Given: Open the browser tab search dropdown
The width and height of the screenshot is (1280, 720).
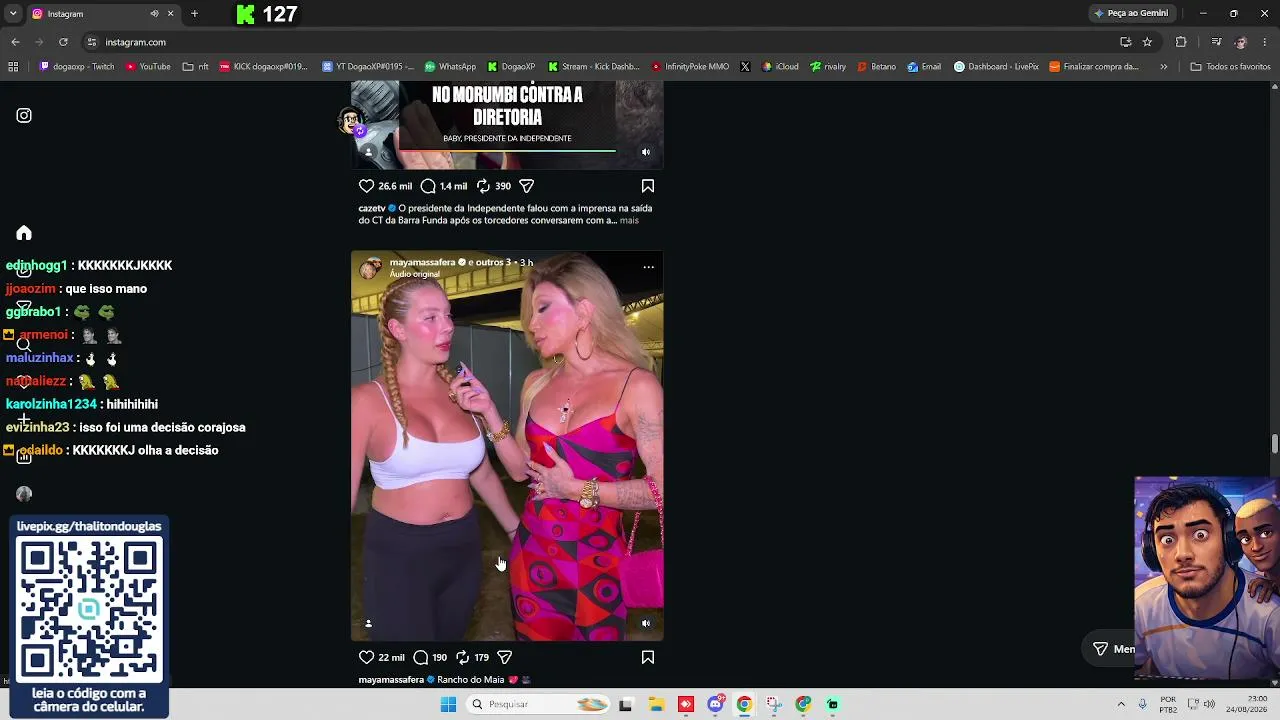Looking at the screenshot, I should click(13, 13).
